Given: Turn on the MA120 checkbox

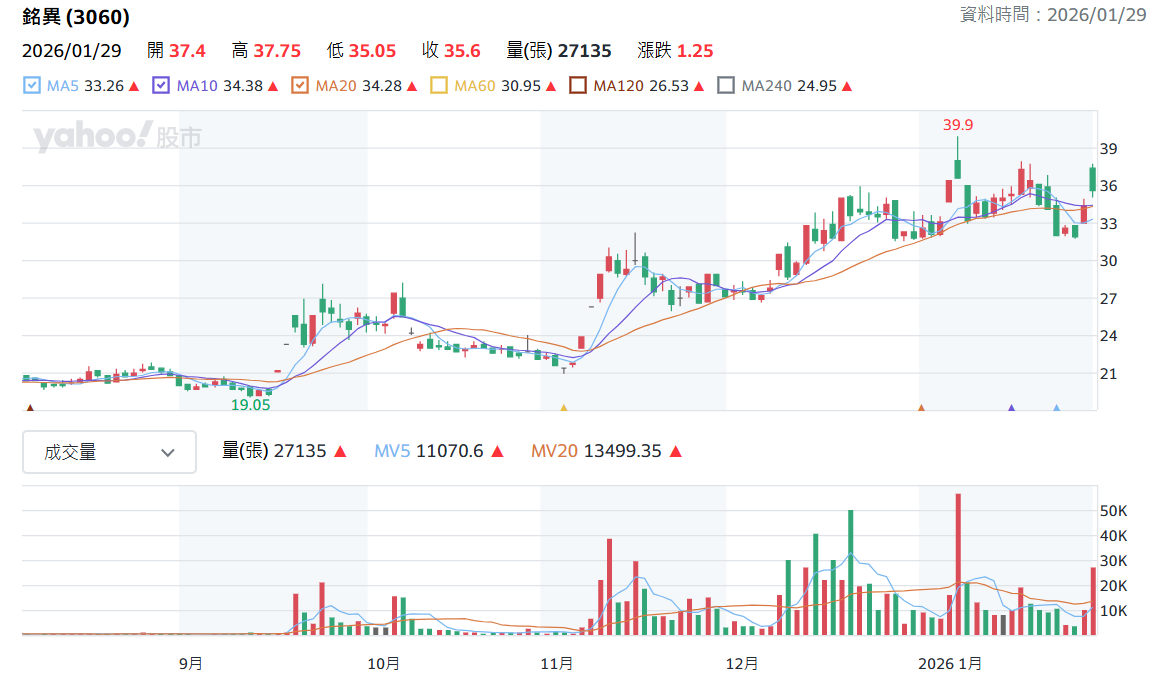Looking at the screenshot, I should [x=578, y=85].
